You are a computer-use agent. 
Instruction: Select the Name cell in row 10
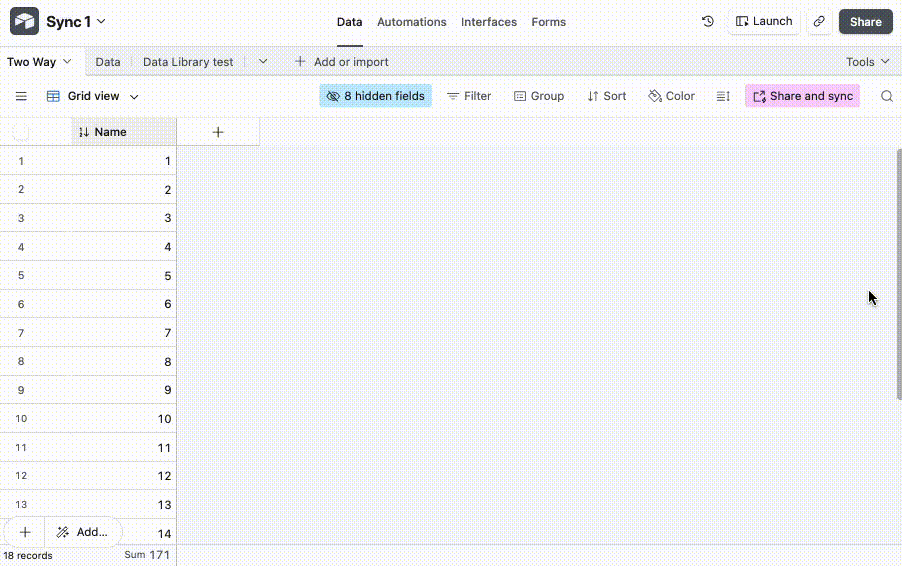coord(124,419)
